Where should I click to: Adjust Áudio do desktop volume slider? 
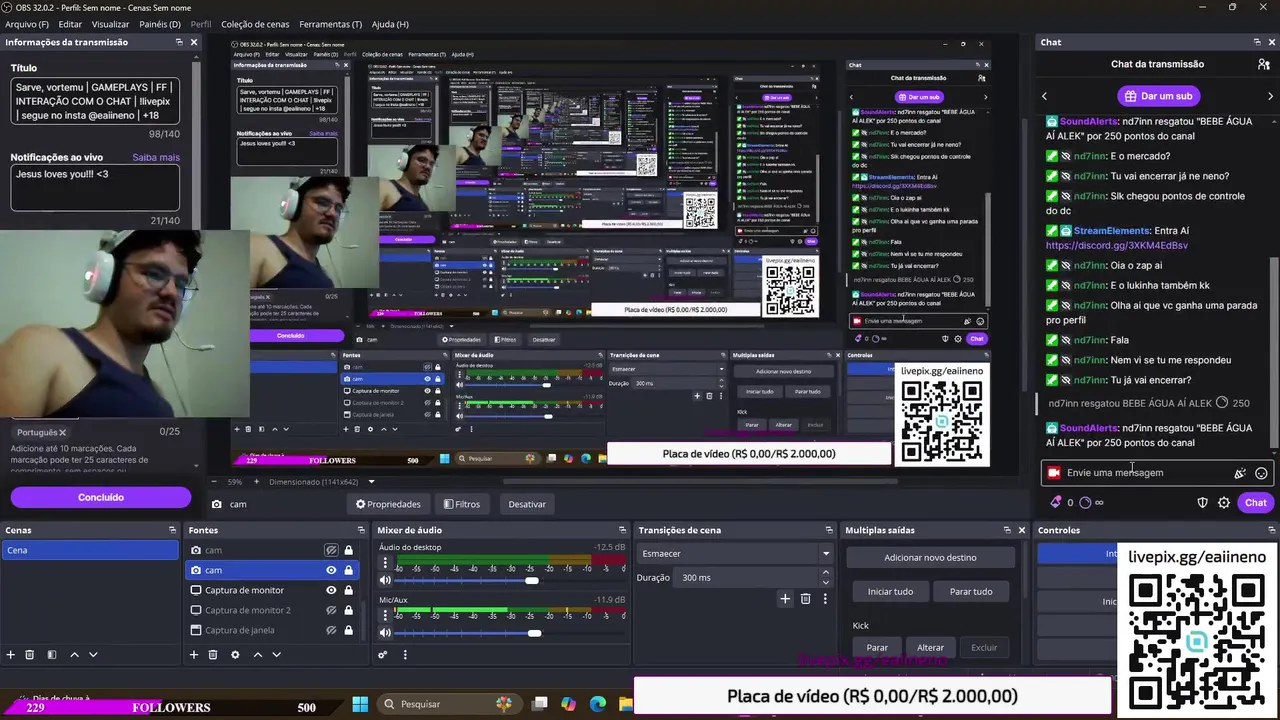pos(531,580)
